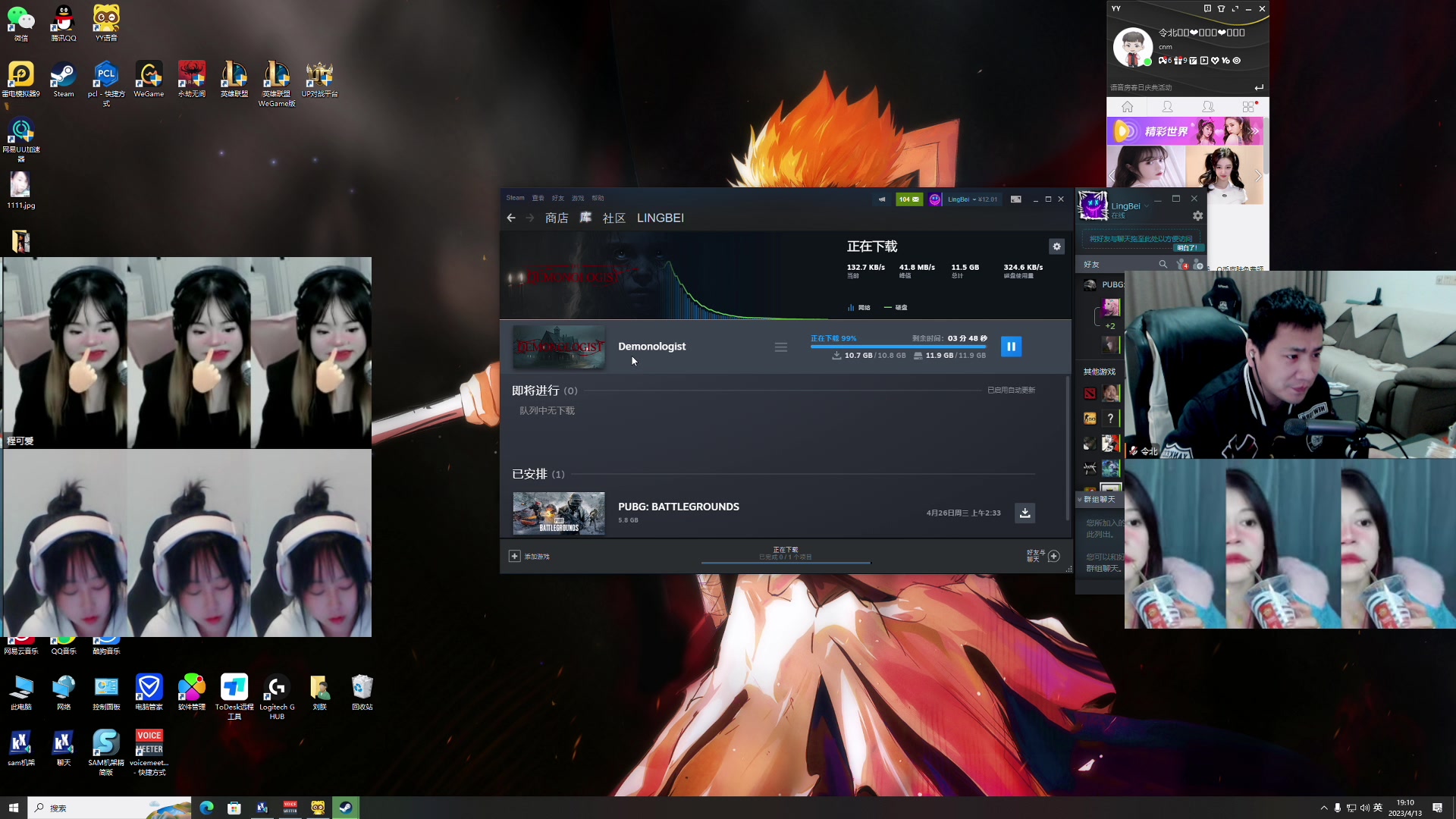Open ToDesk远程工具 desktop shortcut
The height and width of the screenshot is (819, 1456).
click(234, 696)
